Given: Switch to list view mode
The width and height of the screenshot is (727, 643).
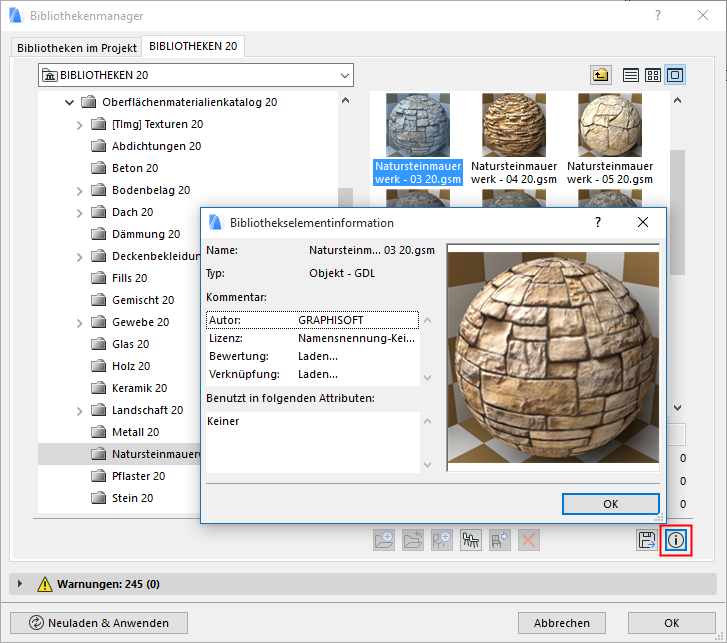Looking at the screenshot, I should pos(631,75).
